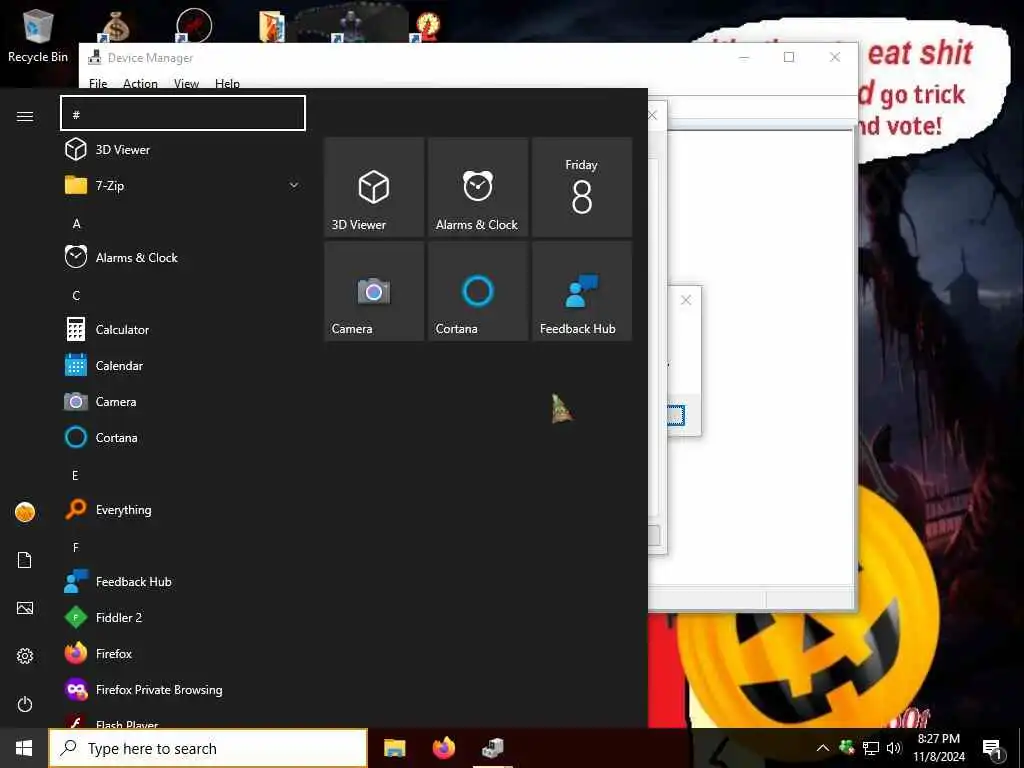
Task: Open Firefox from the taskbar
Action: pyautogui.click(x=444, y=748)
